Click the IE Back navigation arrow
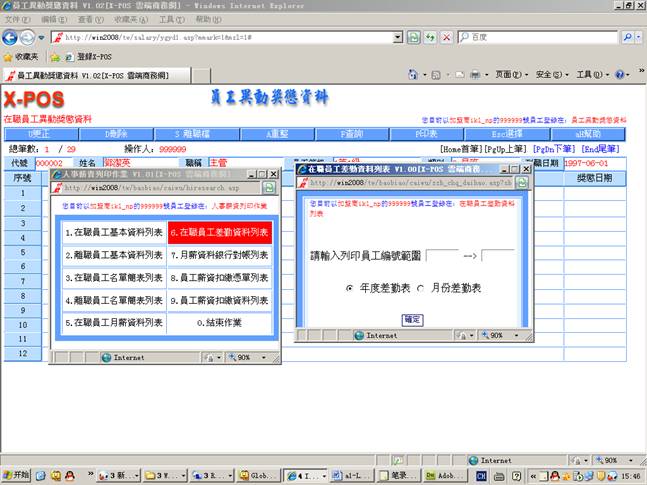The height and width of the screenshot is (485, 647). coord(12,37)
